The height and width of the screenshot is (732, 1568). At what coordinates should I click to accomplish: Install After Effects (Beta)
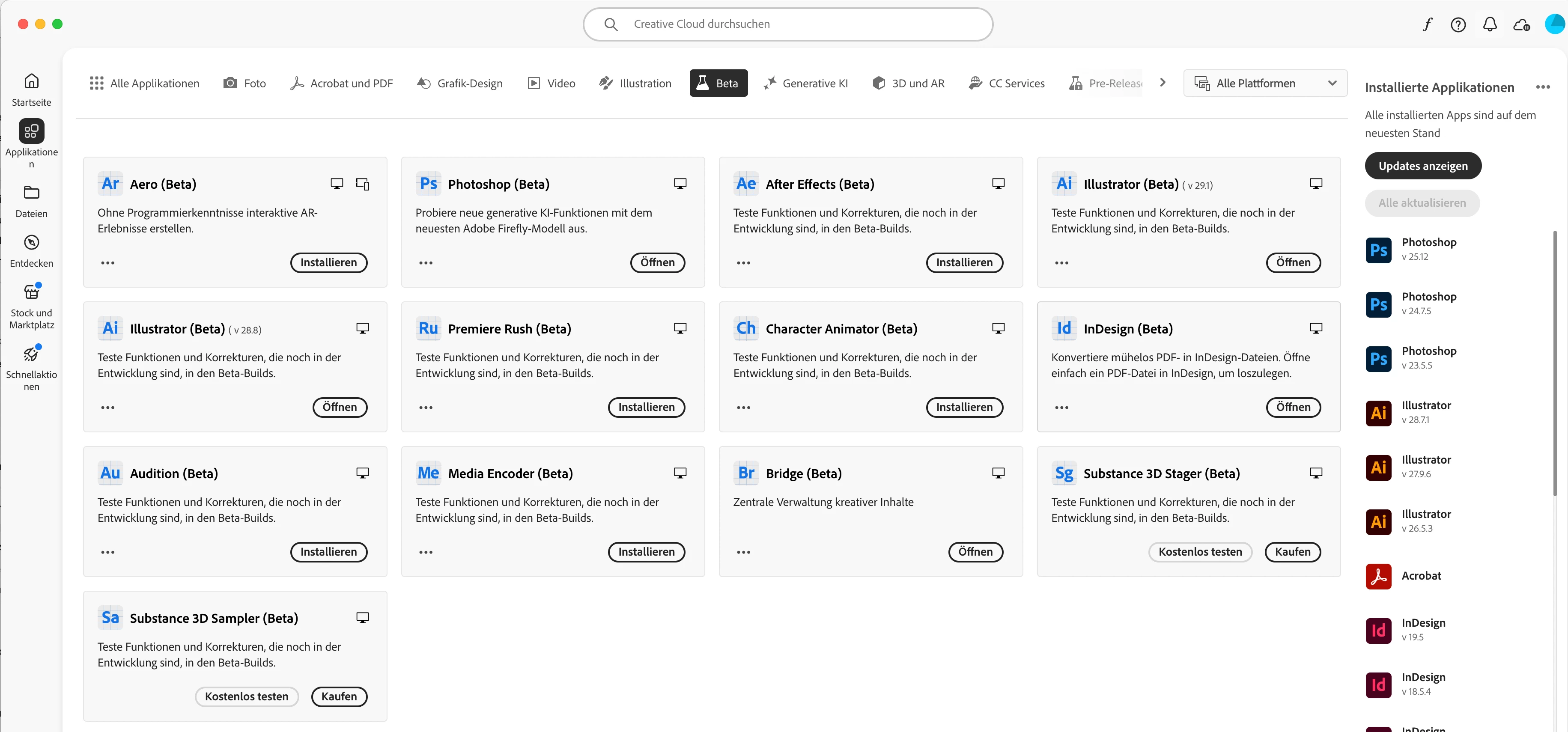pos(963,263)
